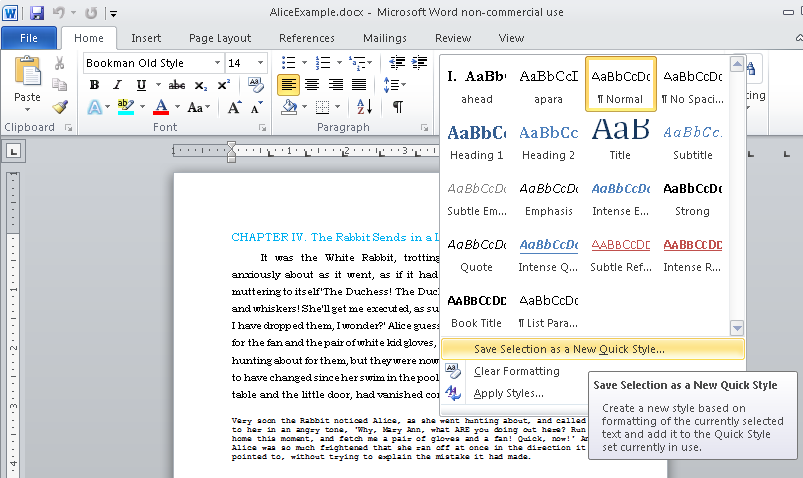Open the Change Case dropdown
803x478 pixels.
tap(198, 107)
